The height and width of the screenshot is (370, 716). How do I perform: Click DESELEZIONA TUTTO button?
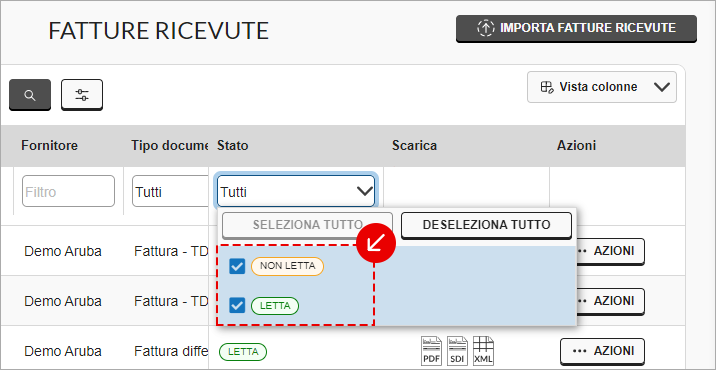pyautogui.click(x=486, y=225)
